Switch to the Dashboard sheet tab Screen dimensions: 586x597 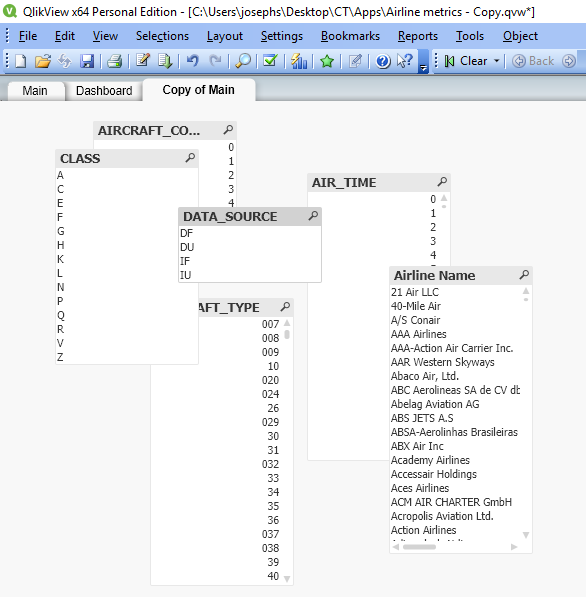[104, 91]
